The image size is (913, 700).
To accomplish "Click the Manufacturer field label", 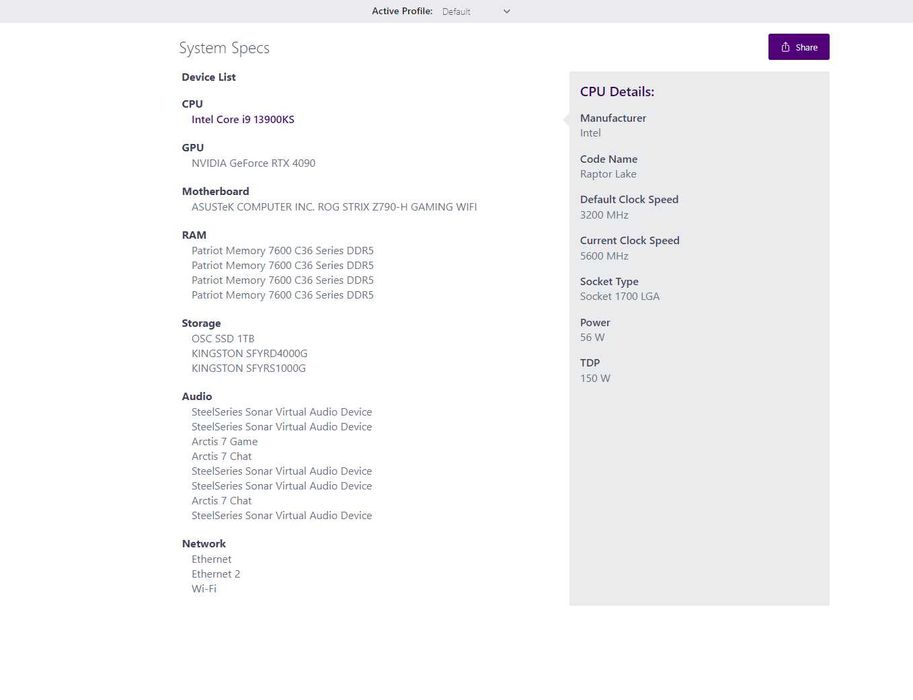I will click(613, 118).
